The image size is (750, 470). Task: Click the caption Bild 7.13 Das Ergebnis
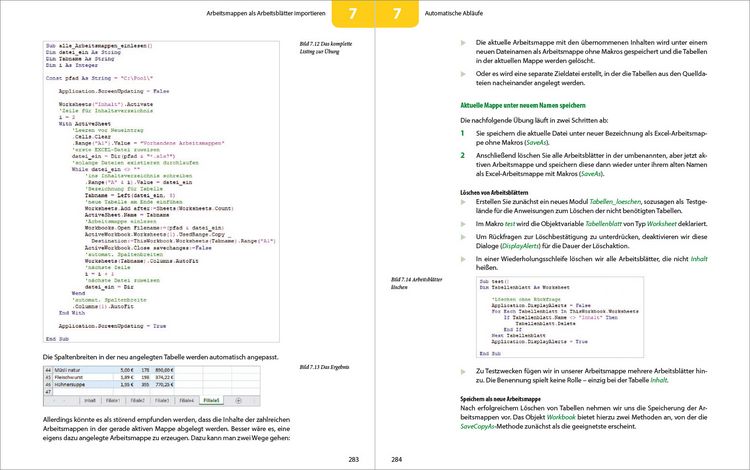[324, 367]
